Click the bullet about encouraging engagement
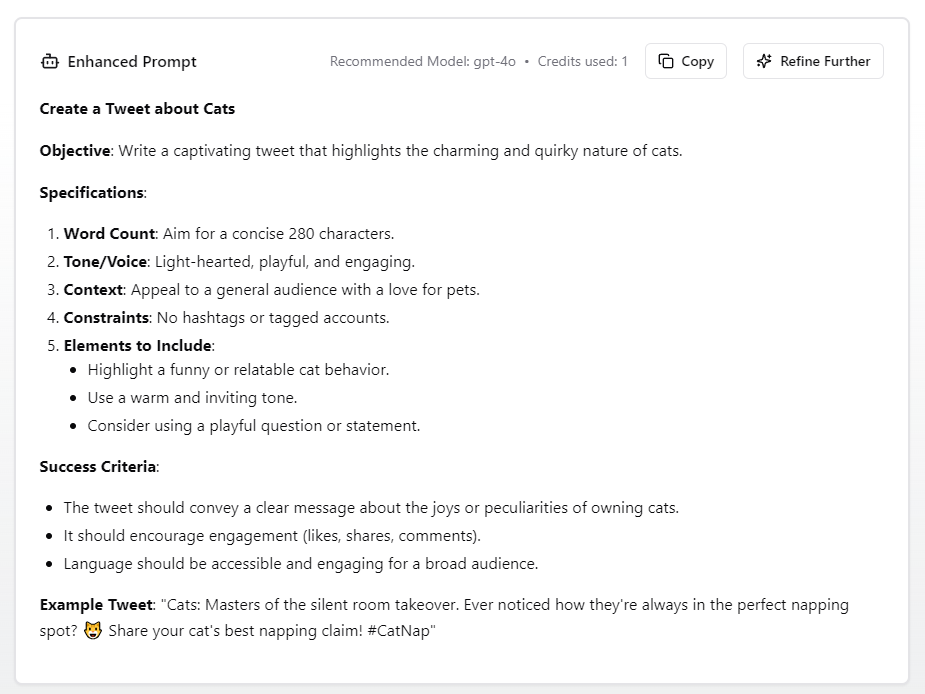Image resolution: width=925 pixels, height=694 pixels. pos(272,536)
